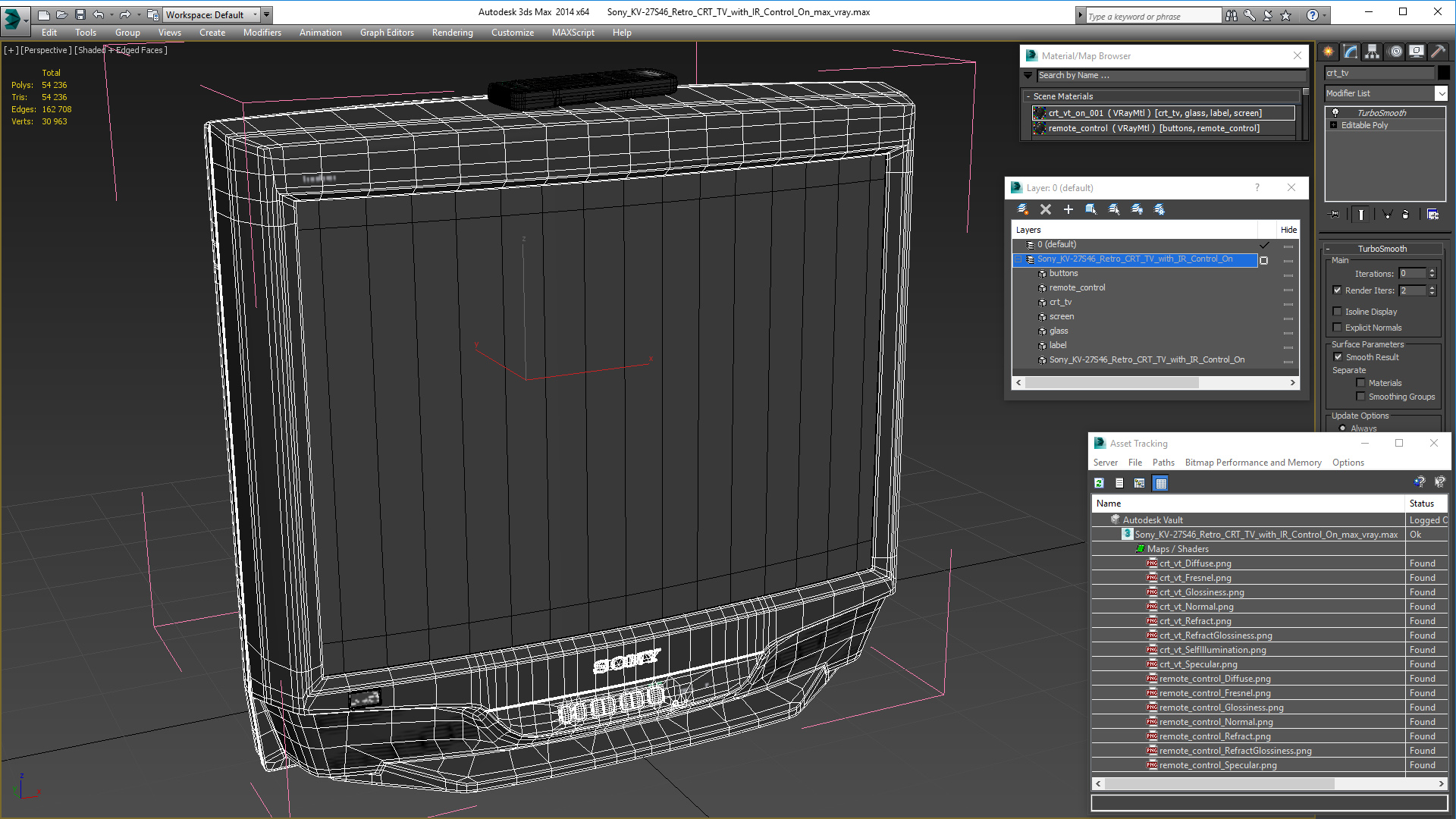Collapse the Scene Materials group
Image resolution: width=1456 pixels, height=819 pixels.
(x=1028, y=96)
